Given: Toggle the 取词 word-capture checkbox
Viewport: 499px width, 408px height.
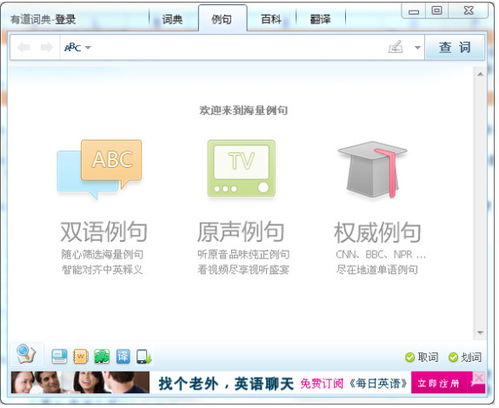Looking at the screenshot, I should click(422, 357).
